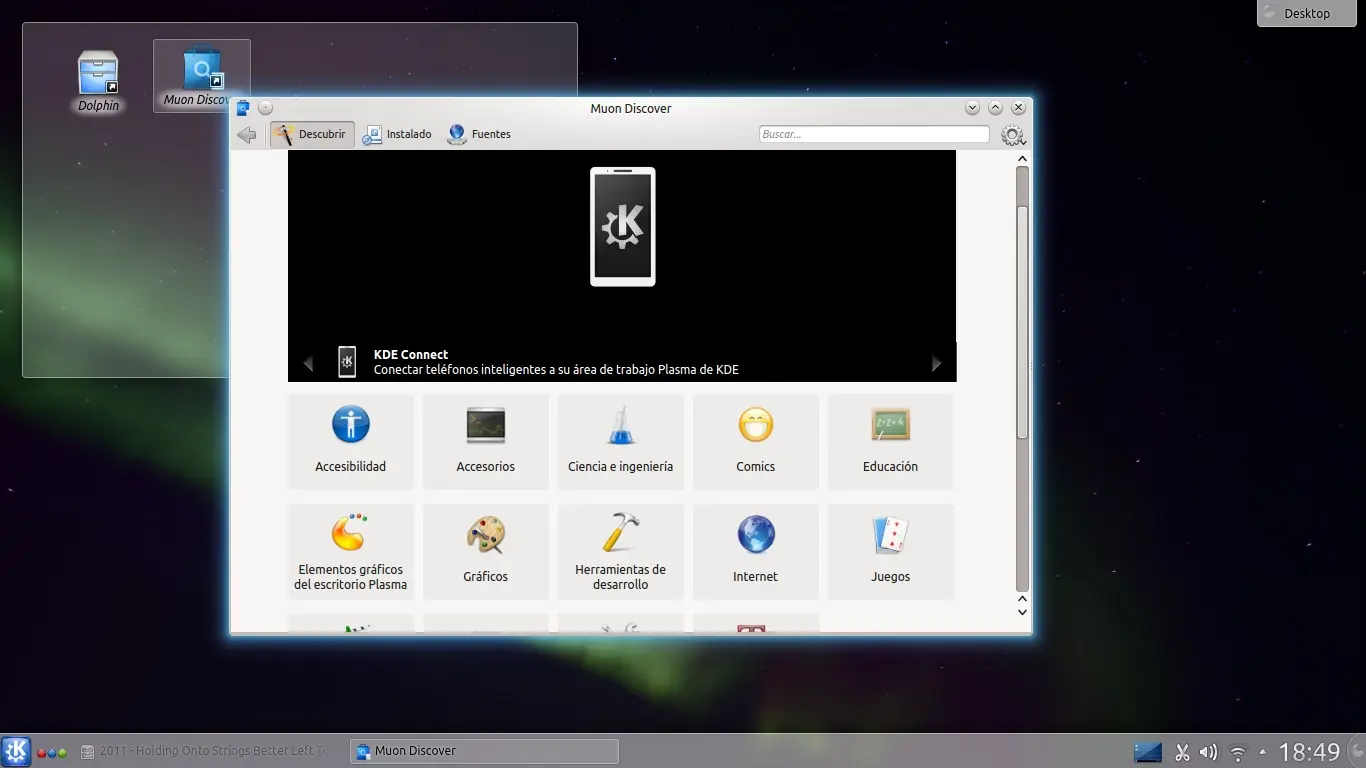Focus the Buscar search field
This screenshot has width=1366, height=768.
pos(874,134)
